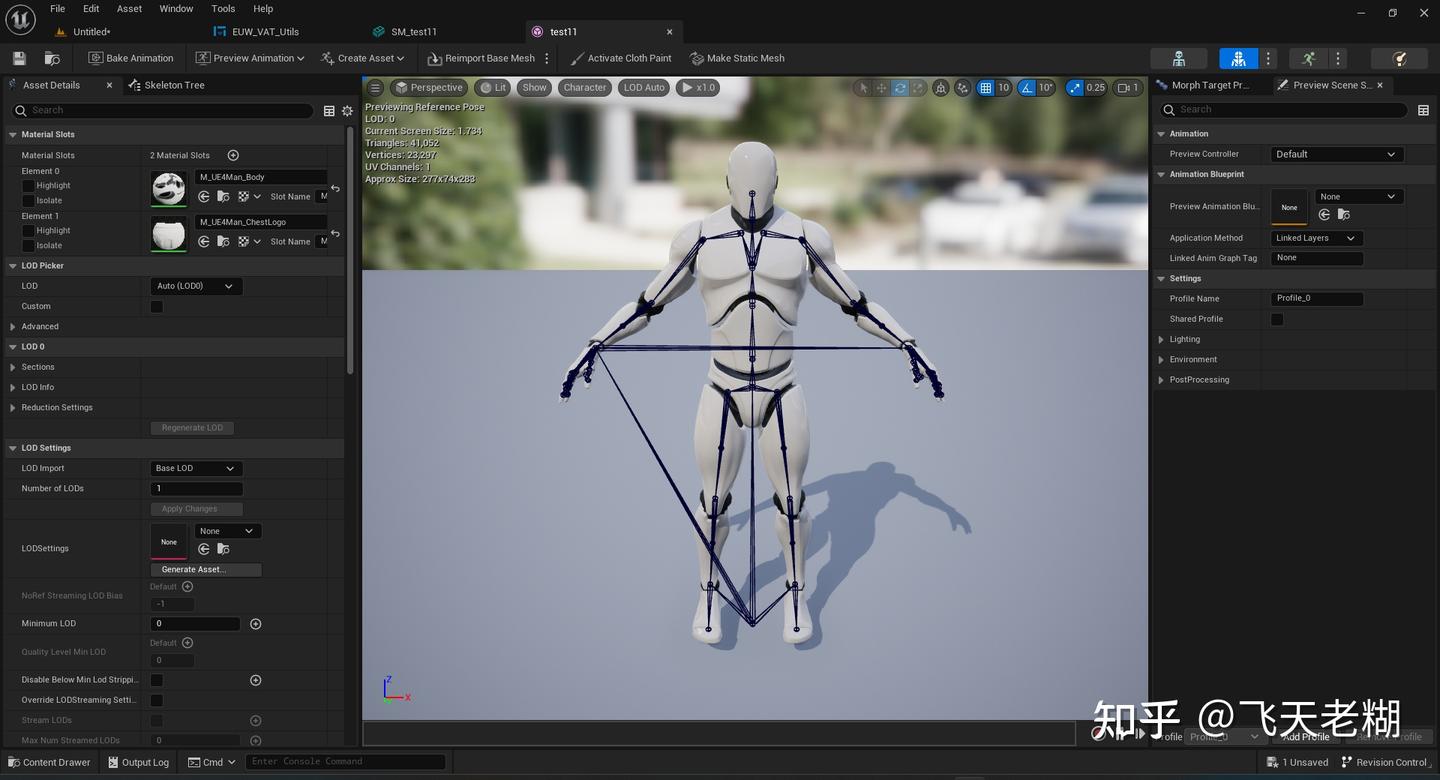Click the Generate Asset button
1440x780 pixels.
(x=205, y=569)
